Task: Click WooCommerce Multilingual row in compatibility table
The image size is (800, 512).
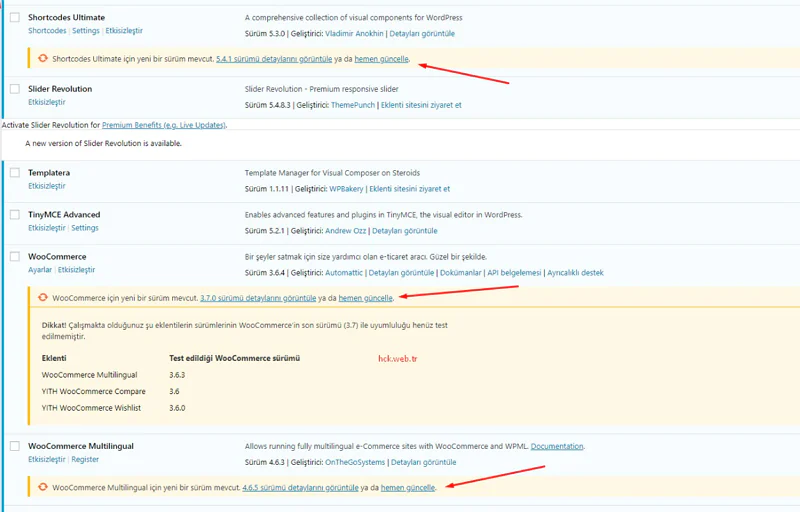Action: point(90,375)
